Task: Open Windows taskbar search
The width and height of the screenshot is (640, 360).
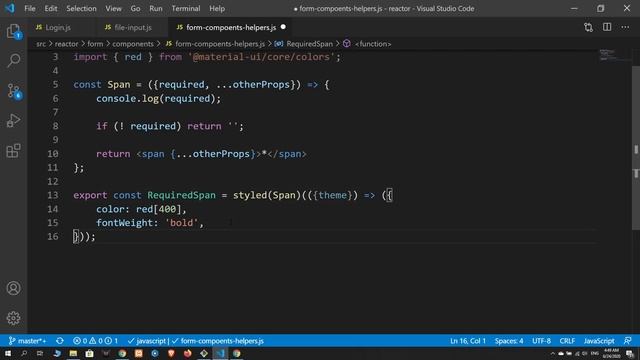Action: point(24,353)
